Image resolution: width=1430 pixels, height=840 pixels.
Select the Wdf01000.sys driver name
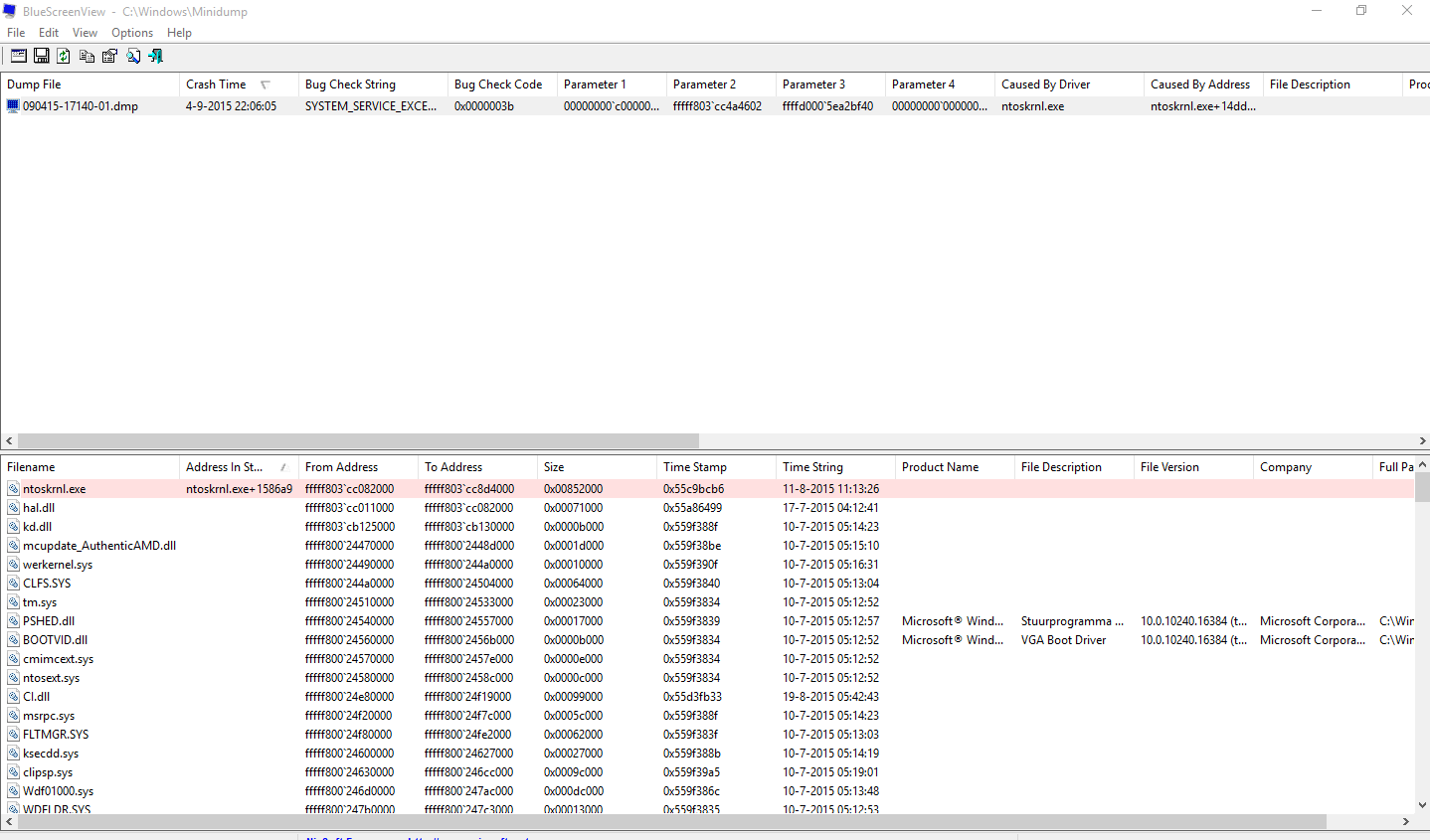59,791
